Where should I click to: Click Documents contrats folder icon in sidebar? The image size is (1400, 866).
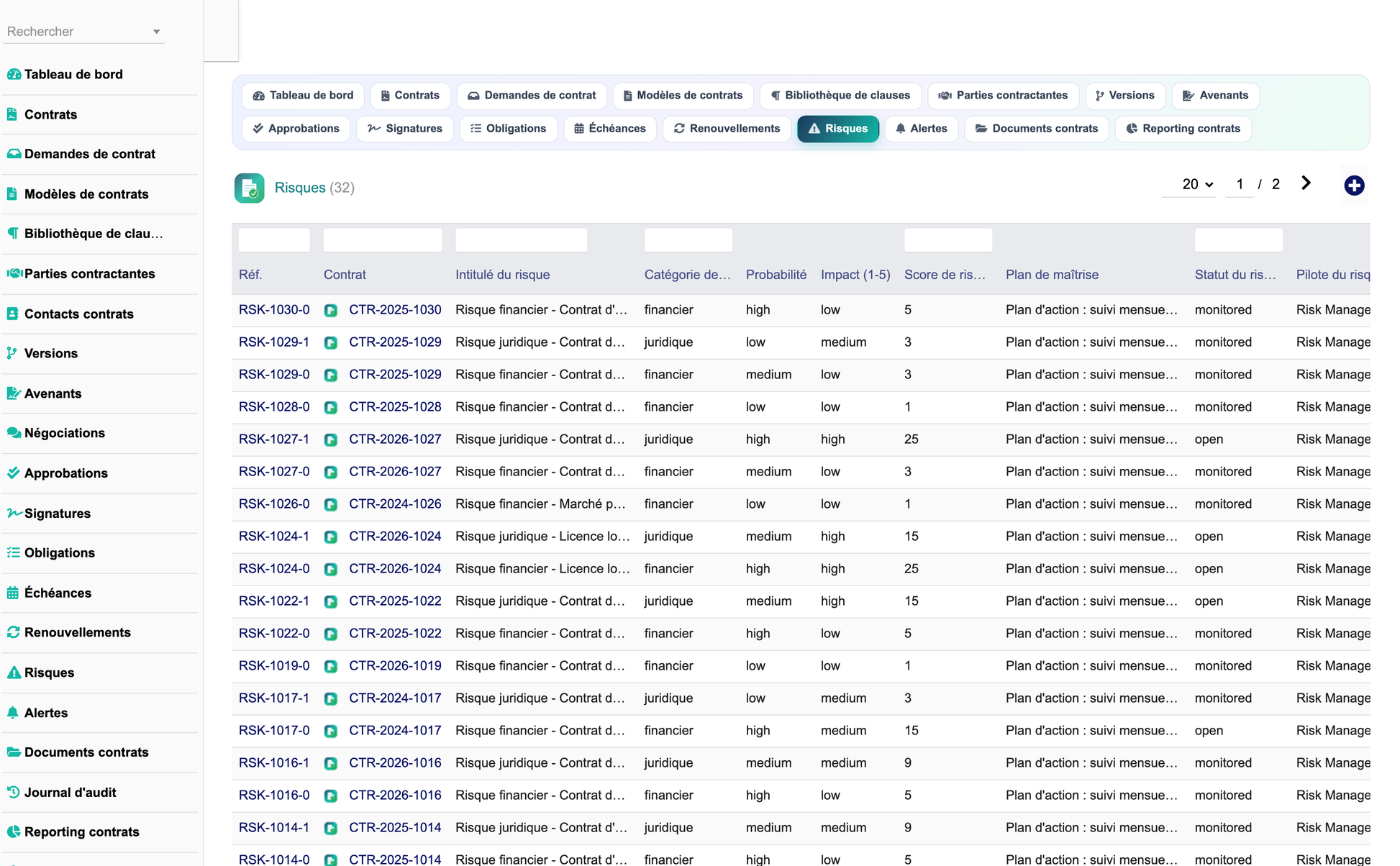coord(14,752)
